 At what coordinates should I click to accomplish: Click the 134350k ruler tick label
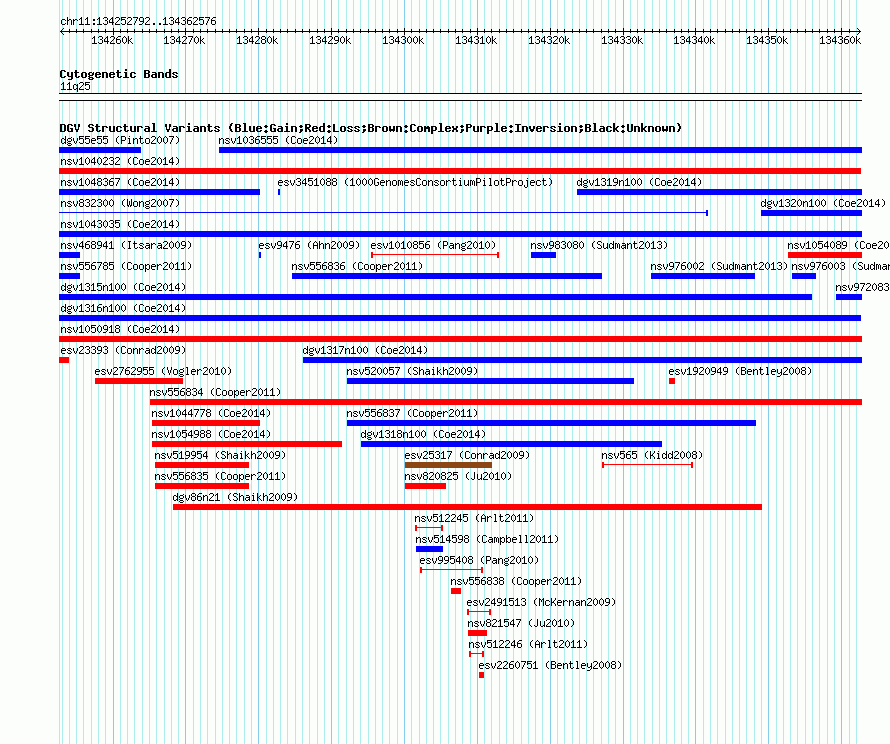click(767, 40)
